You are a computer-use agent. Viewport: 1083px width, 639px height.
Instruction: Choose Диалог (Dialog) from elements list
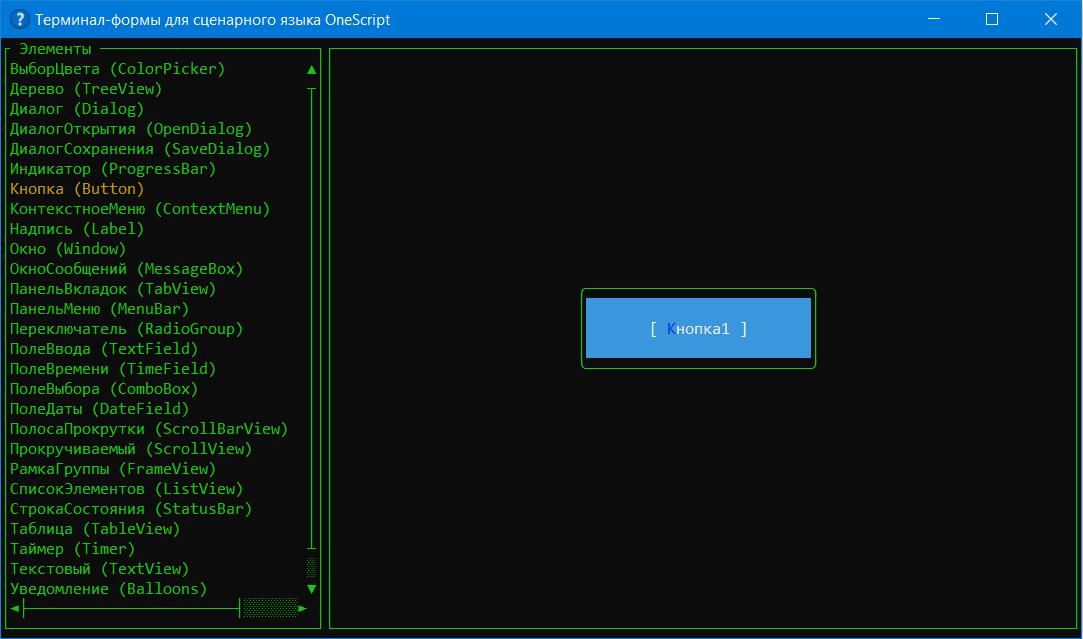[77, 109]
